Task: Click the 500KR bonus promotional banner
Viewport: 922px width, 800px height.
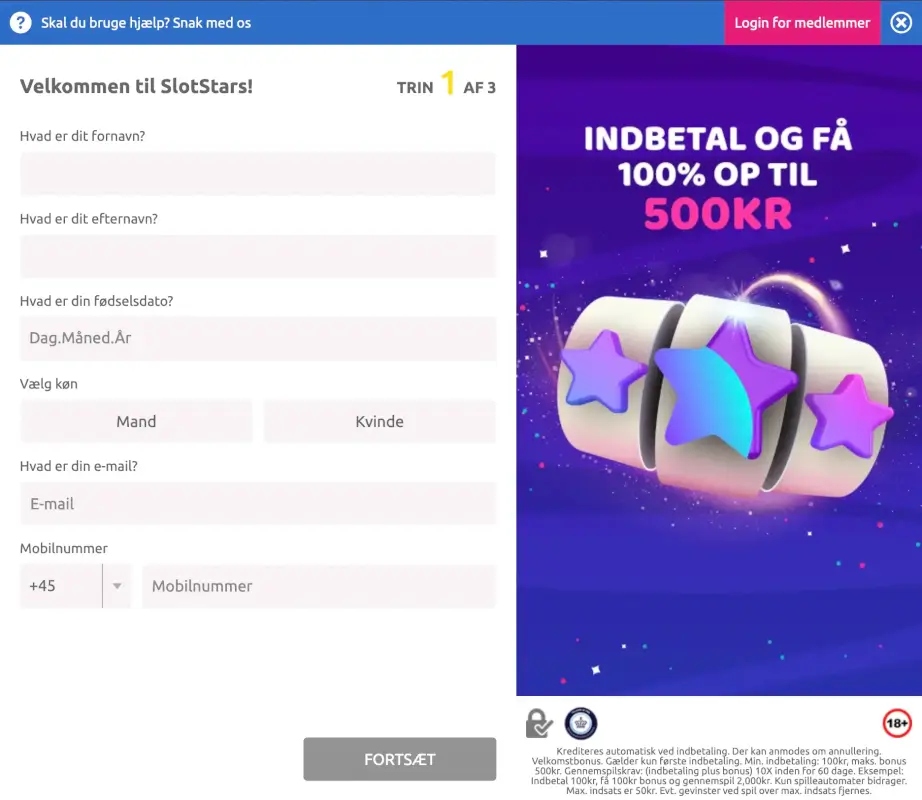Action: coord(717,370)
